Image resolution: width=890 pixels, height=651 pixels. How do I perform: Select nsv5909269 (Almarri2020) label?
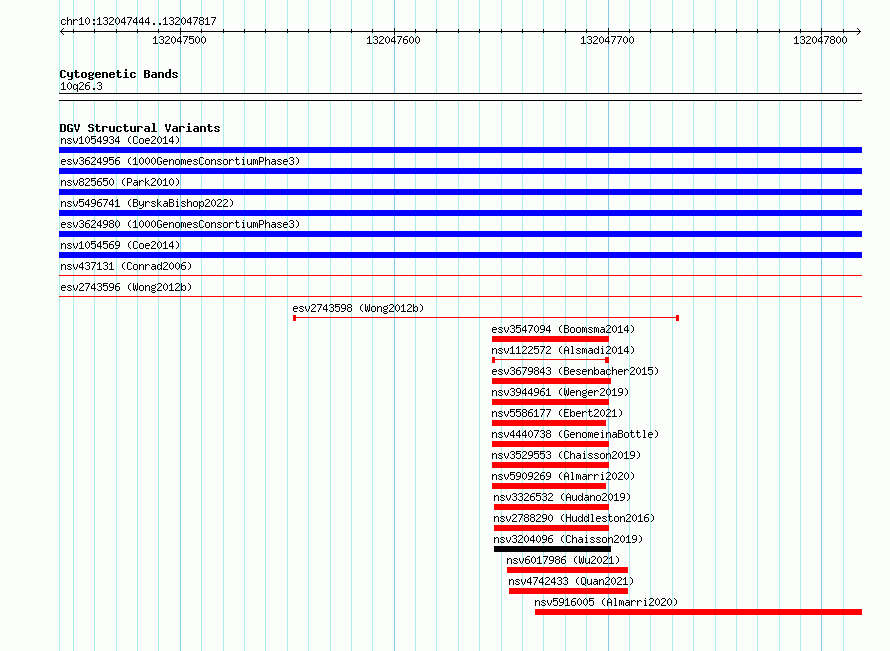click(563, 476)
